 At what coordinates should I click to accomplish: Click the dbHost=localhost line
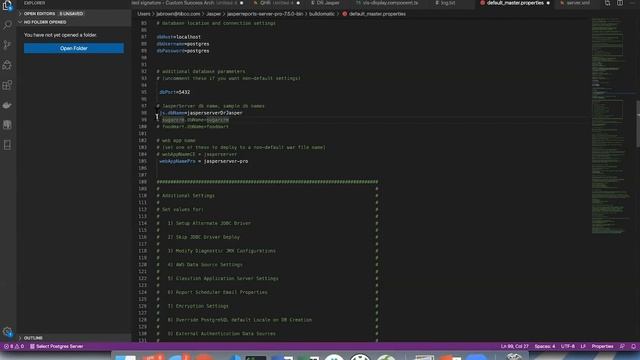178,37
